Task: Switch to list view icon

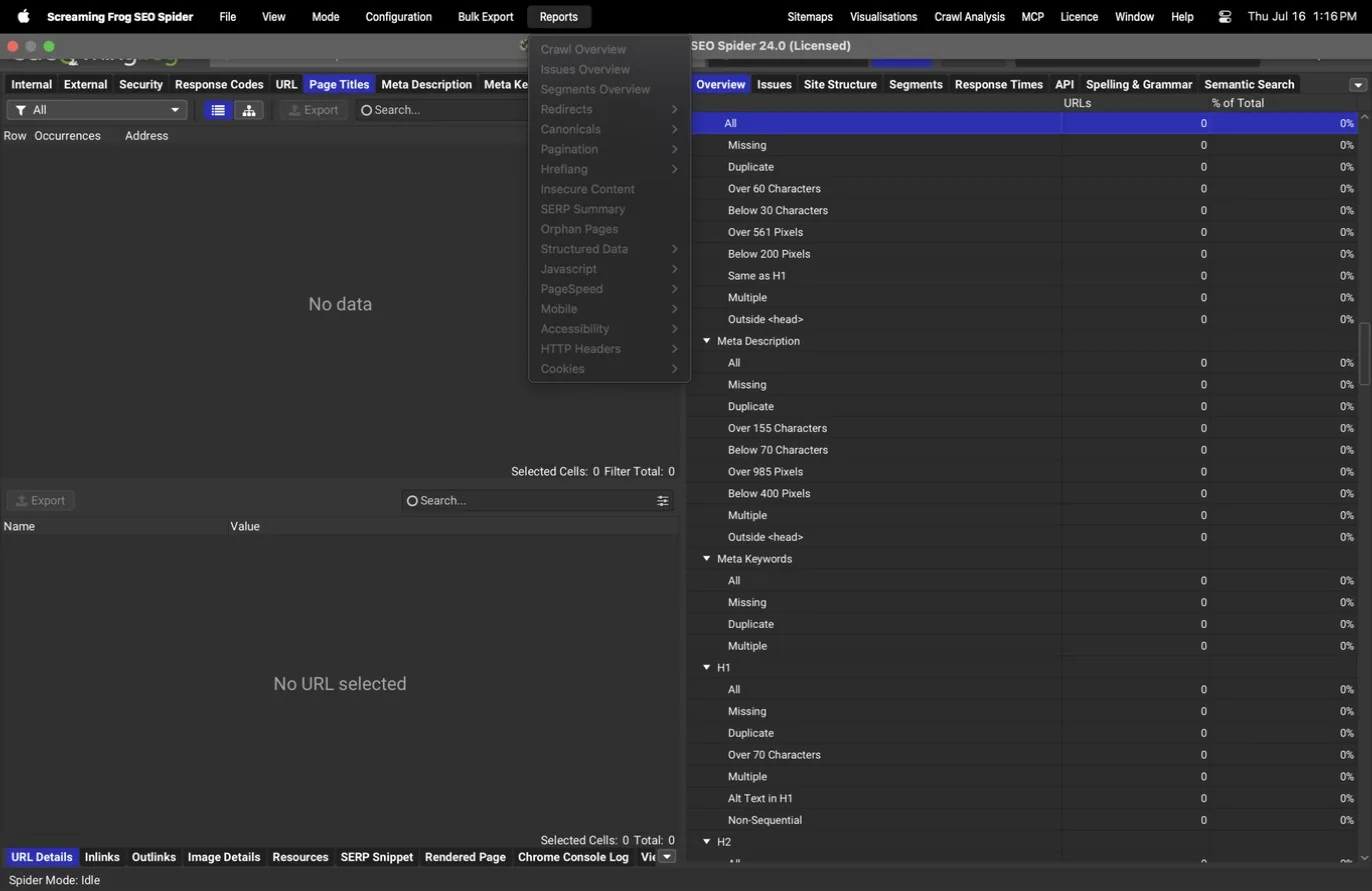Action: [x=218, y=110]
